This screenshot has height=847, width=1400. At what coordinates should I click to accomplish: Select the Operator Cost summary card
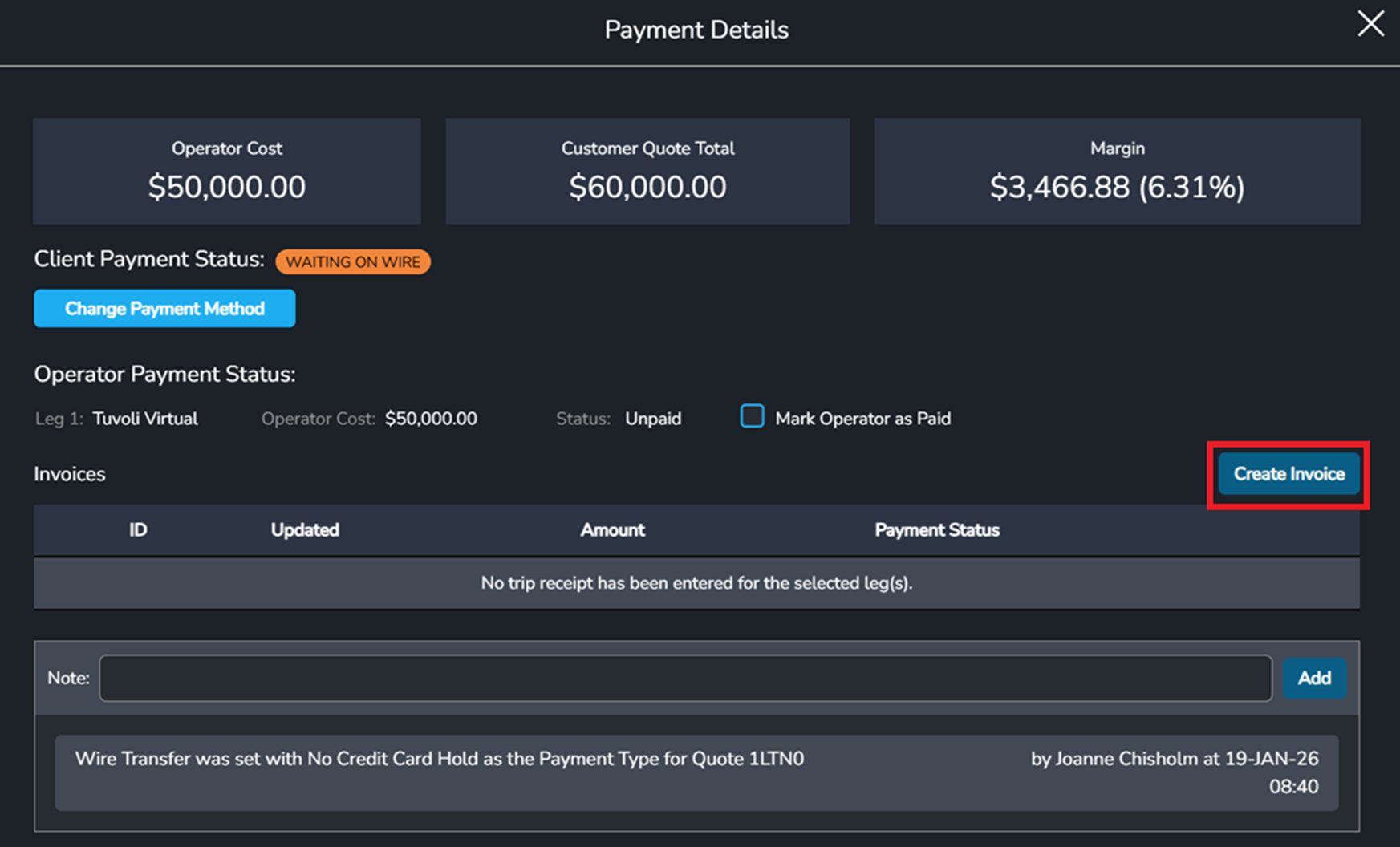(227, 171)
